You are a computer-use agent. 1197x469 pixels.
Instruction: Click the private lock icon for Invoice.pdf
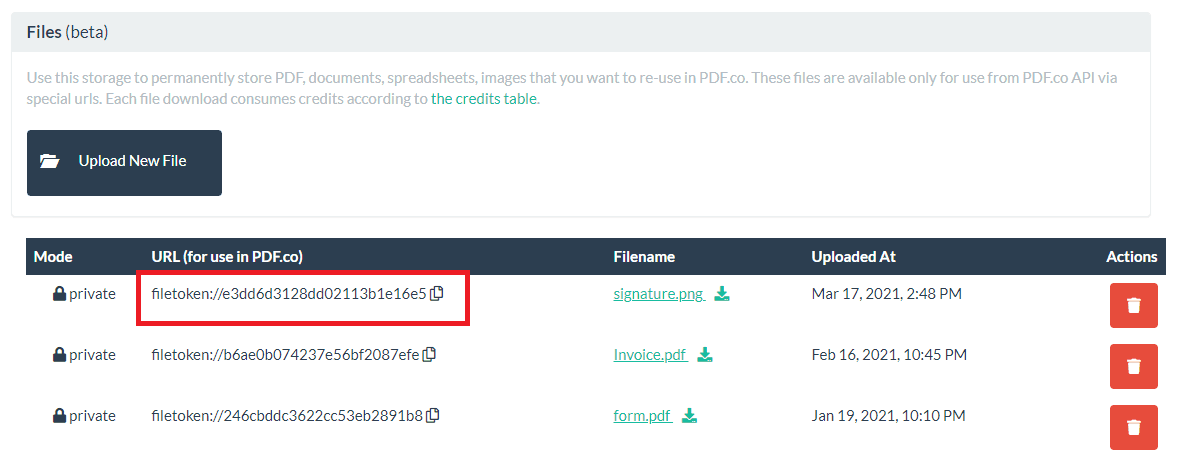pos(59,355)
